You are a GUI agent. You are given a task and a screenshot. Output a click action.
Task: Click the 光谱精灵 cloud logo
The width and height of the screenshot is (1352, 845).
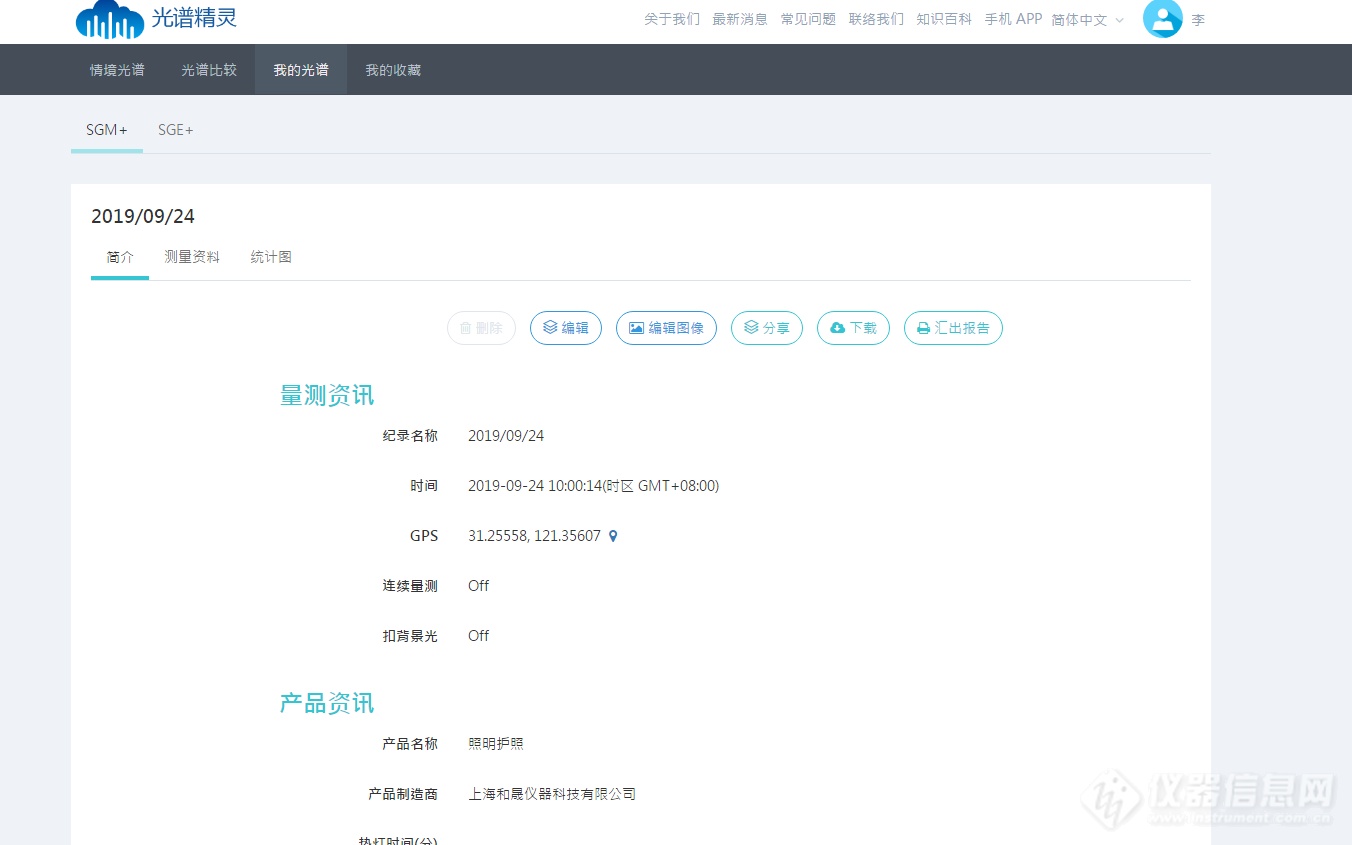(x=157, y=19)
